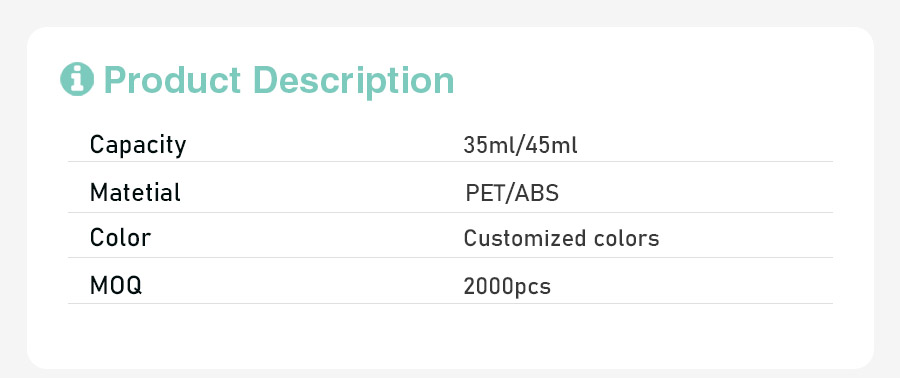Click the Capacity row label
The width and height of the screenshot is (900, 378).
click(138, 145)
